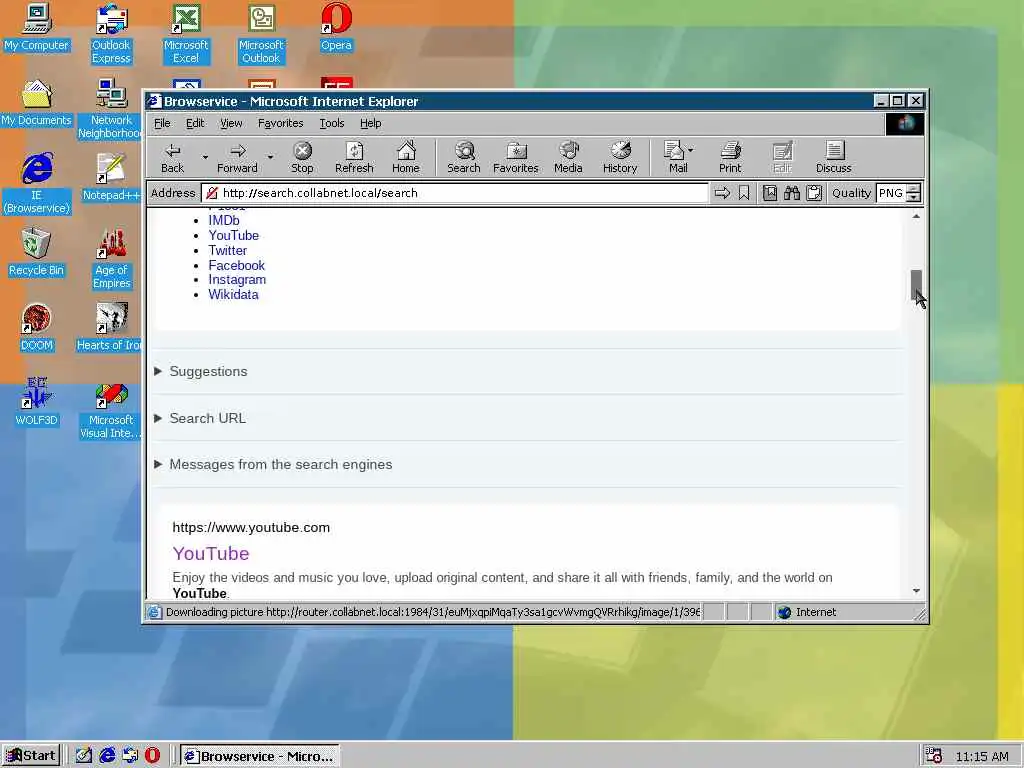
Task: Select the Notepad++ desktop icon
Action: [x=111, y=177]
